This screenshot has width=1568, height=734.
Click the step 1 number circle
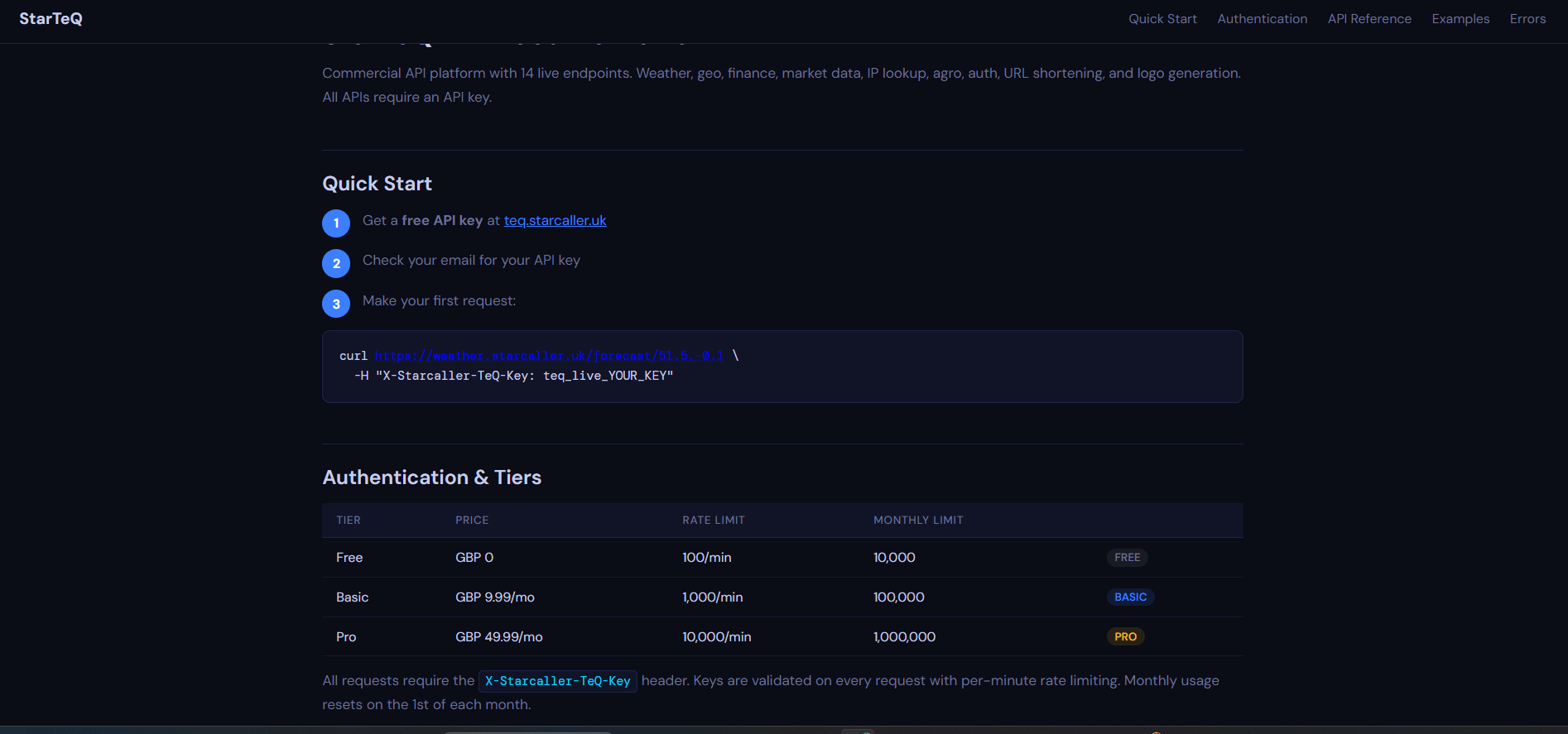click(x=336, y=223)
